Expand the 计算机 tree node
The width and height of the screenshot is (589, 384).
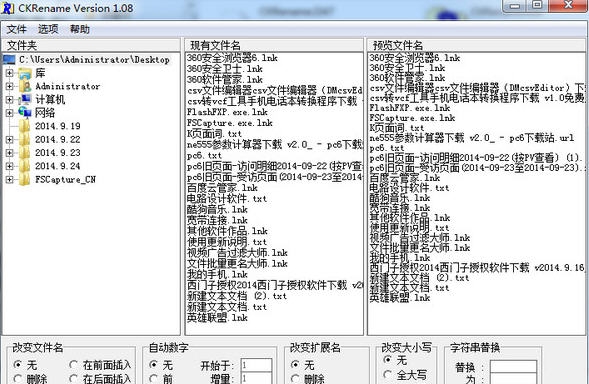[x=9, y=100]
